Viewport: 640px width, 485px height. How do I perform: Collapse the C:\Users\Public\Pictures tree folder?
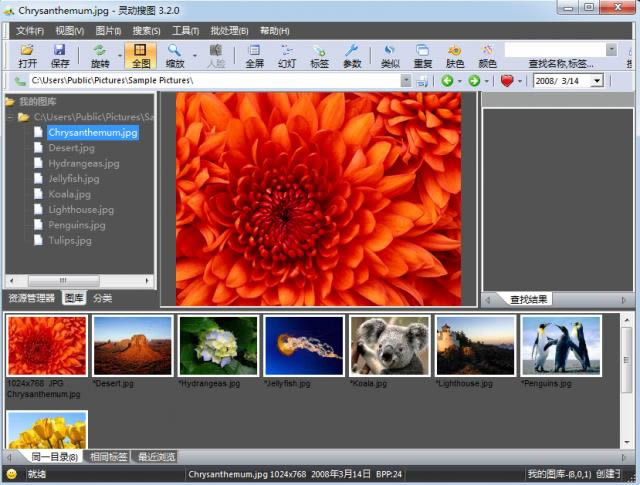pos(10,117)
